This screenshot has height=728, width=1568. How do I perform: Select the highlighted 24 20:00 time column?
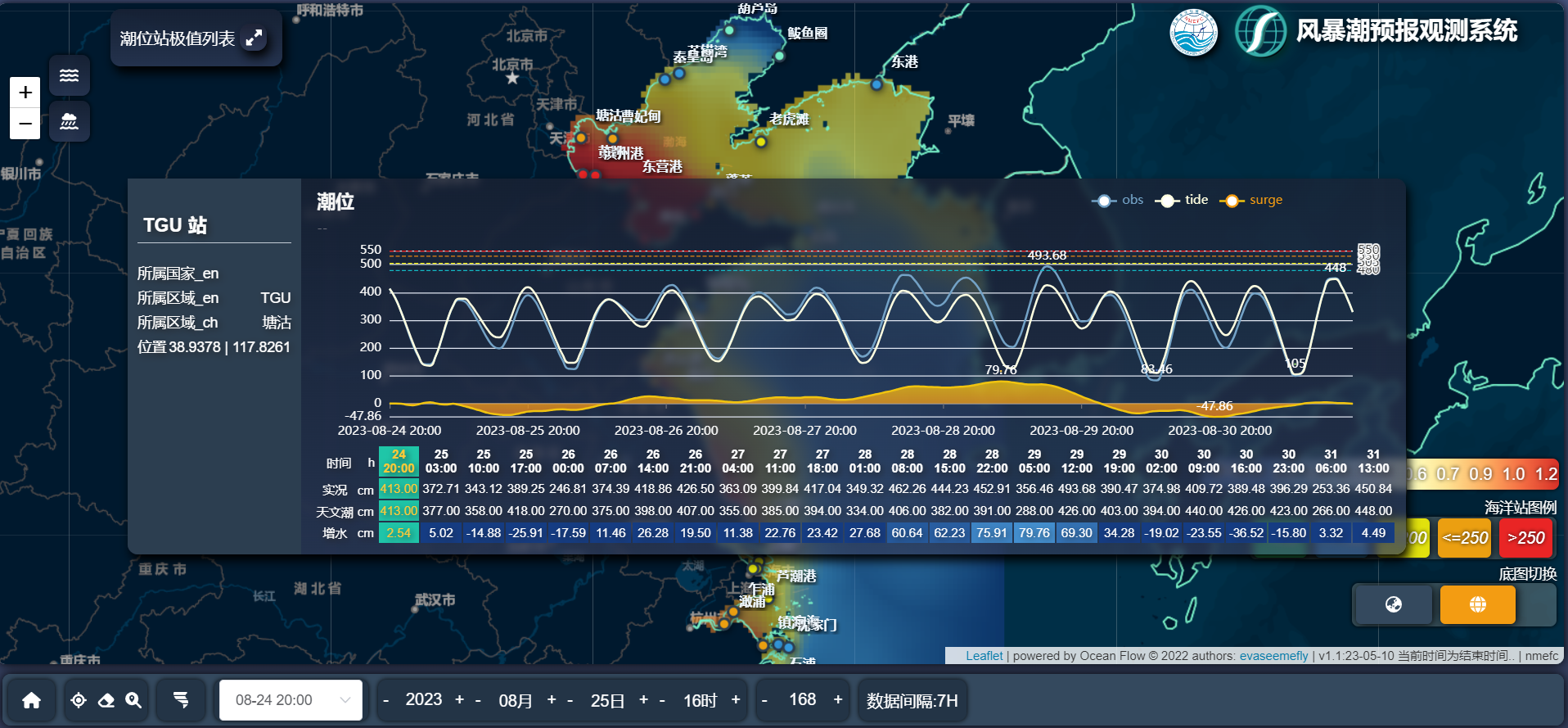click(399, 461)
